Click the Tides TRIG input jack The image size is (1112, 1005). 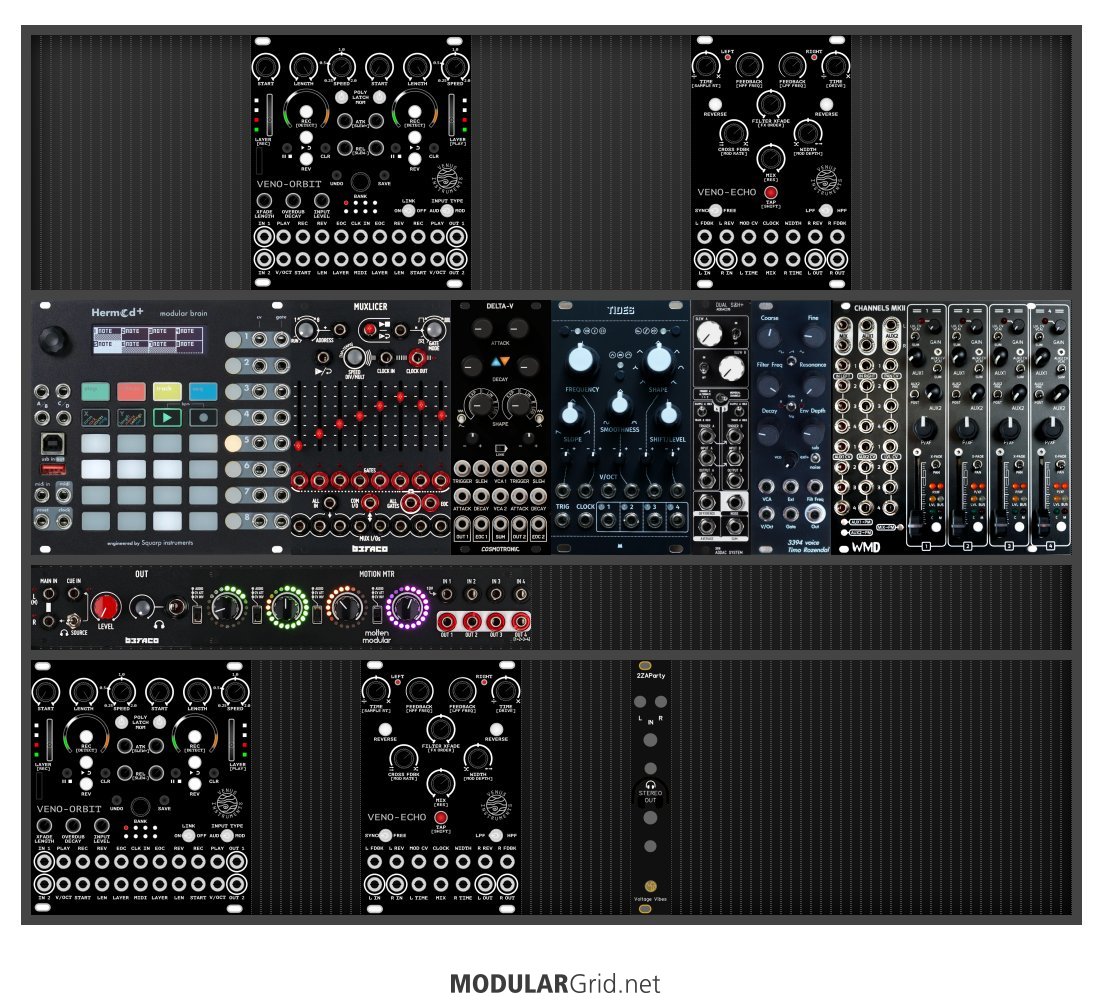562,519
